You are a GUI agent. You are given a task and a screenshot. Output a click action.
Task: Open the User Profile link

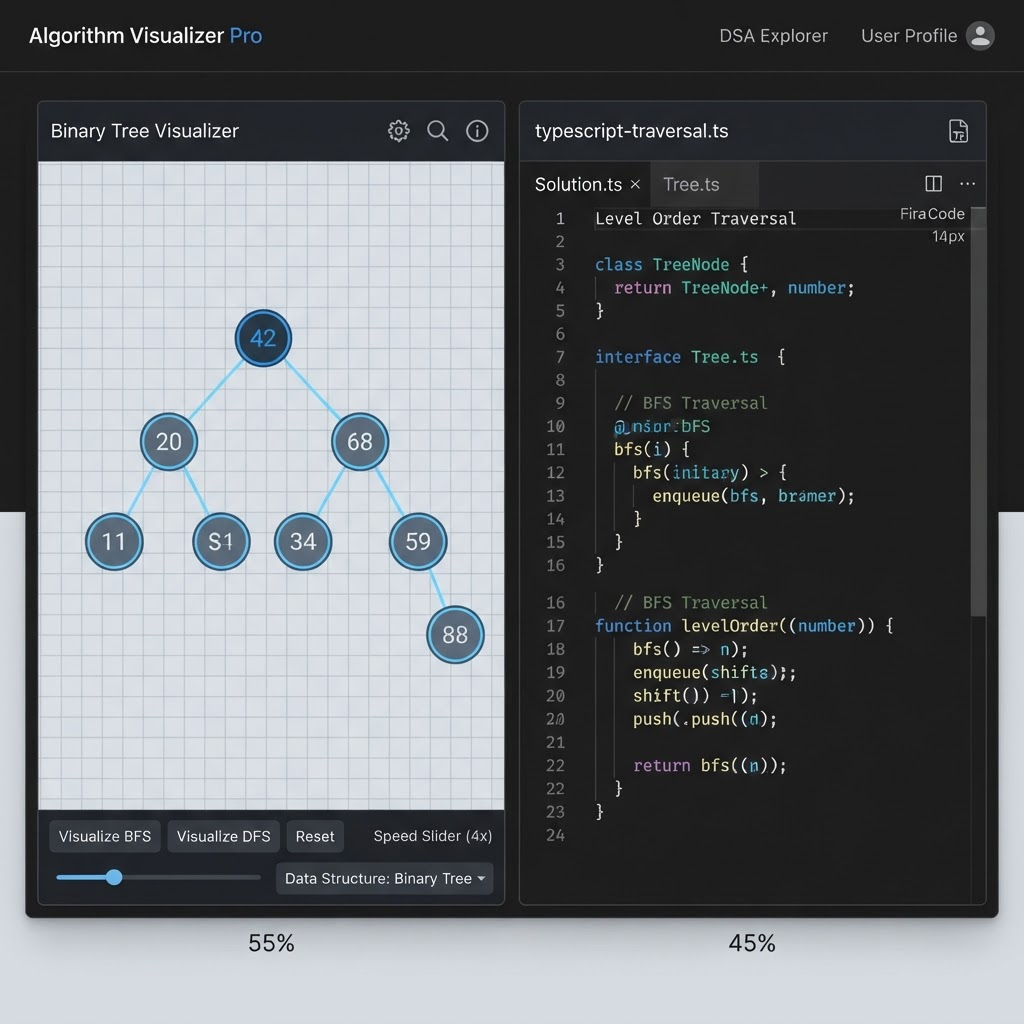coord(908,36)
